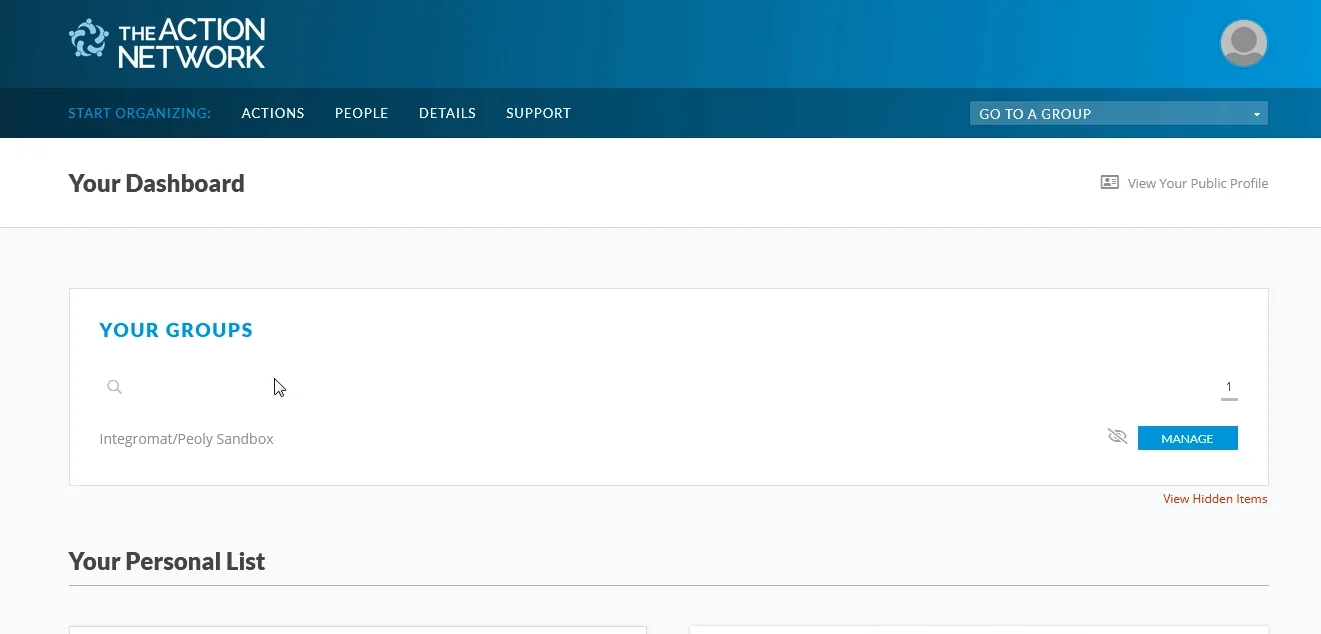This screenshot has height=634, width=1321.
Task: Open the View Your Public Profile link
Action: click(1197, 183)
